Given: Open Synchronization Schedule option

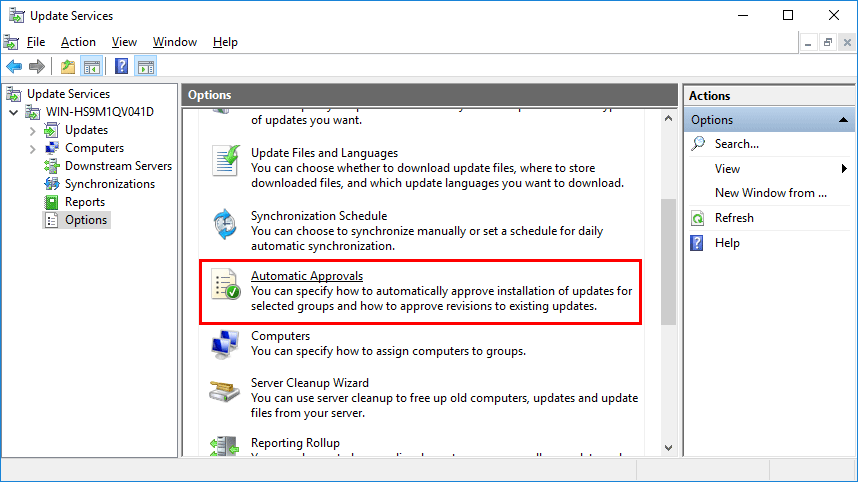Looking at the screenshot, I should pos(319,216).
